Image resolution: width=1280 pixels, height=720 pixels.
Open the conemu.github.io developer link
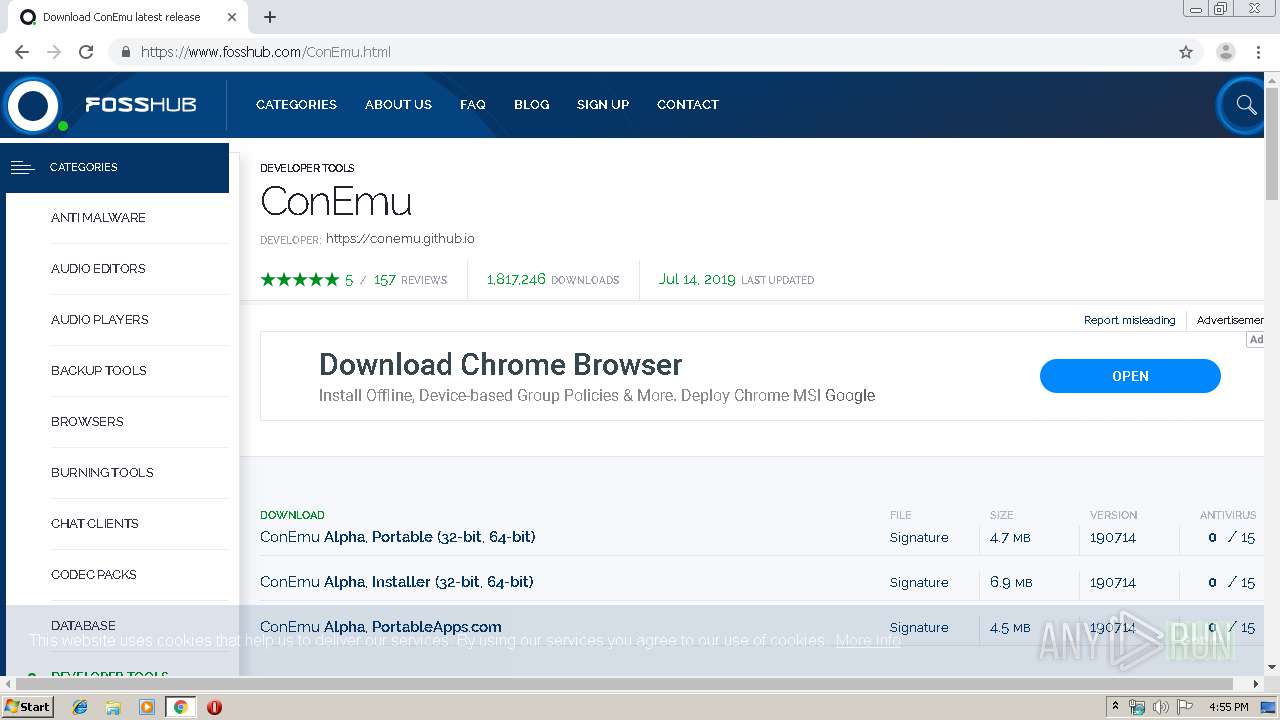400,239
